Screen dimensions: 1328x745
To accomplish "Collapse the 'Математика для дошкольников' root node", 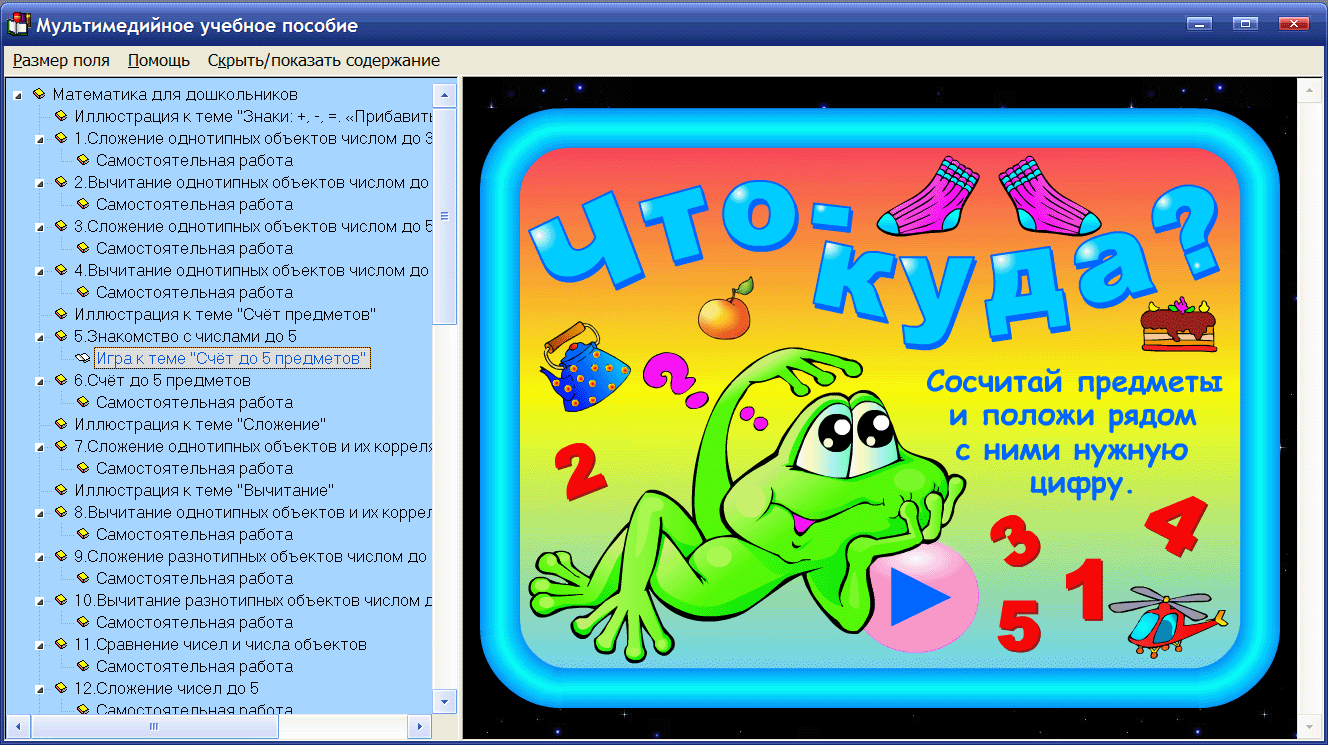I will 18,95.
